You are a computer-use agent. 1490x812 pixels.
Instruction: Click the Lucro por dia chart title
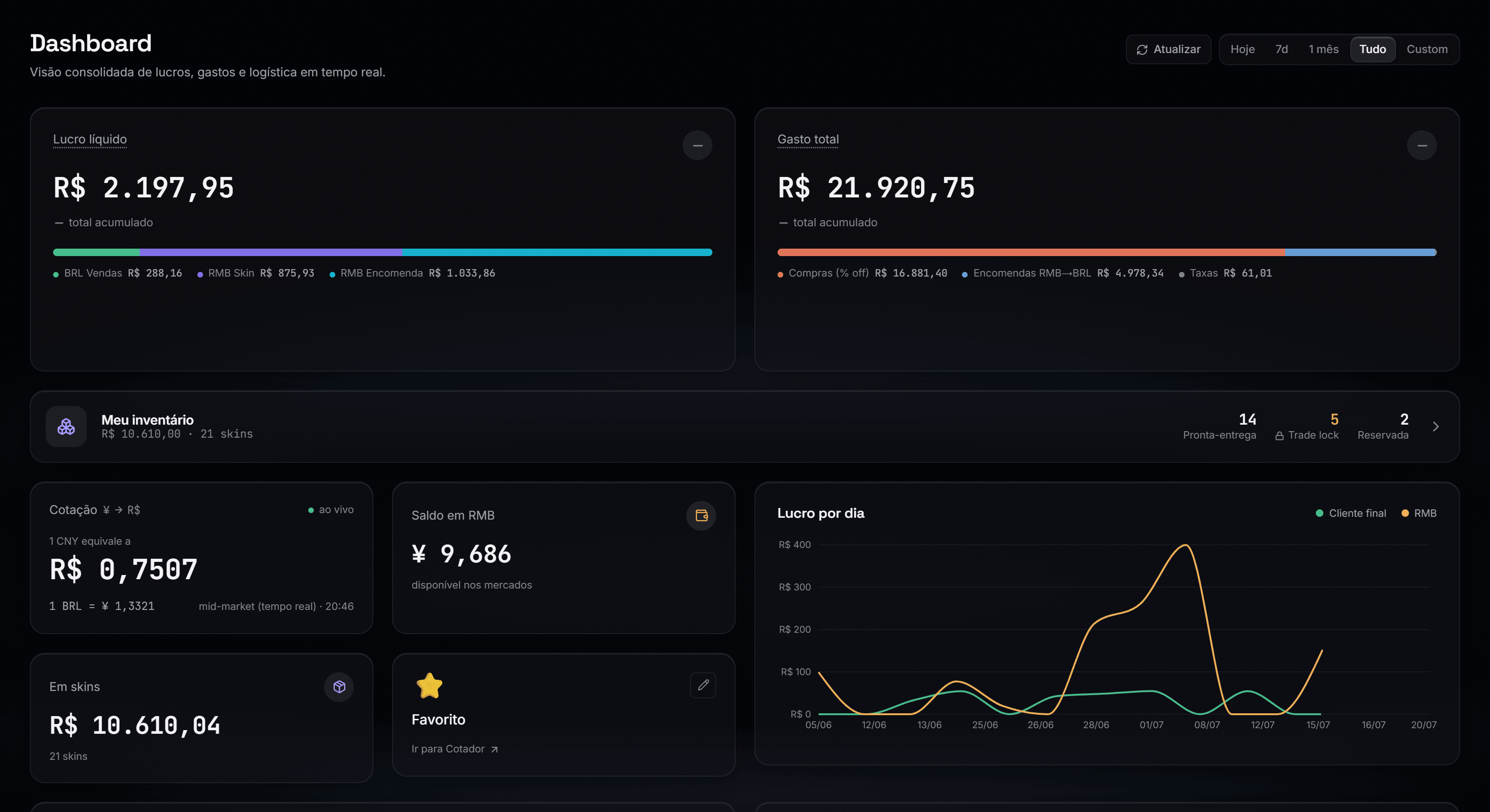click(x=820, y=514)
